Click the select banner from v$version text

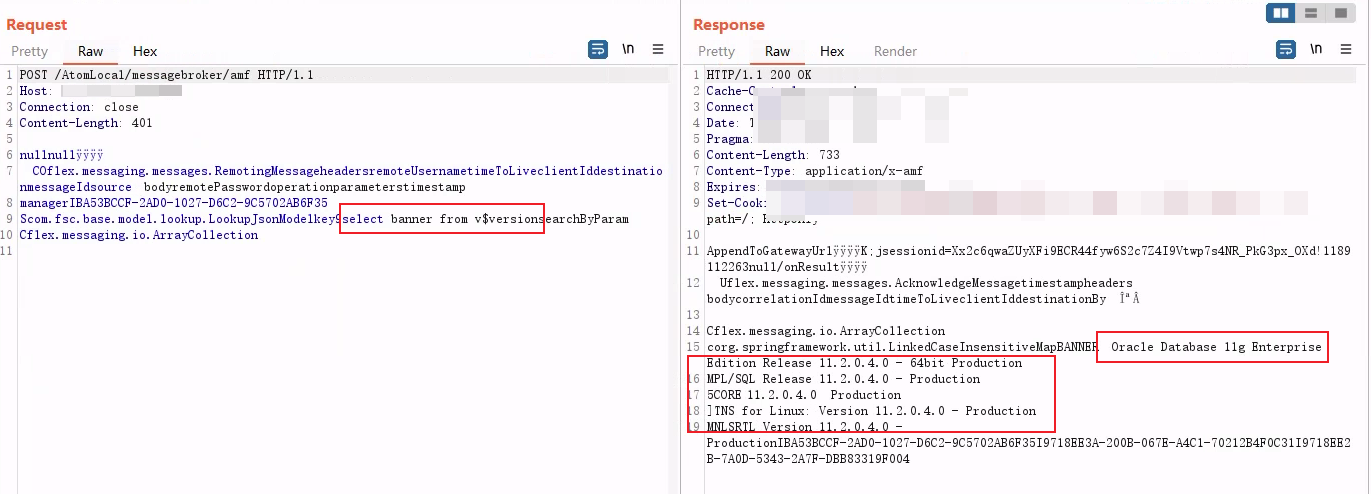tap(442, 219)
